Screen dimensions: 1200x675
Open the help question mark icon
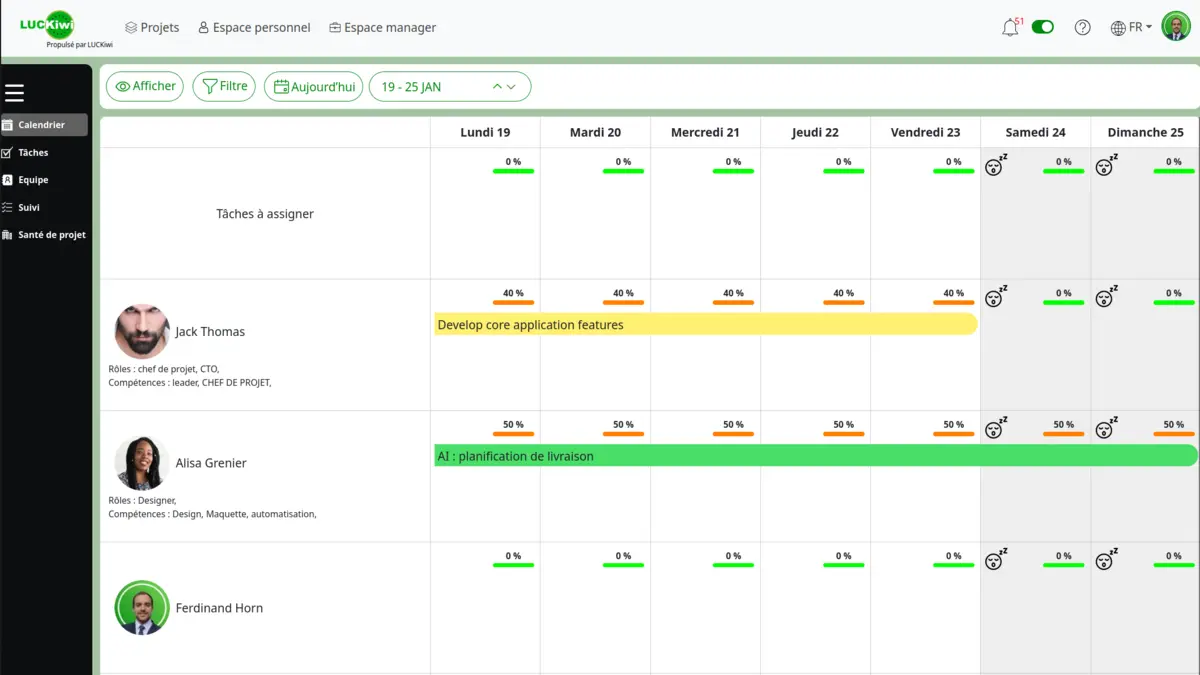[x=1083, y=27]
